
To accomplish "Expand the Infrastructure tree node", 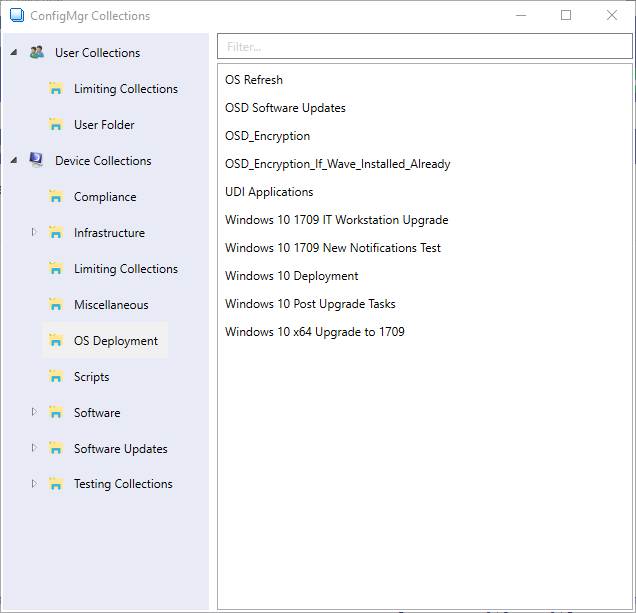I will coord(34,232).
